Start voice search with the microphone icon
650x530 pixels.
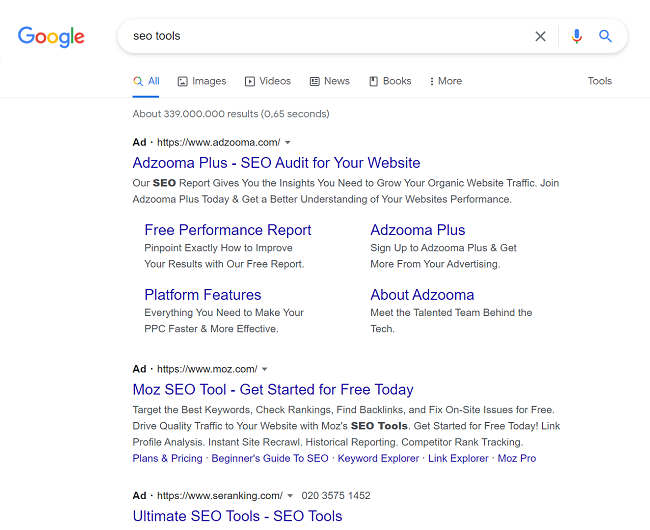click(x=576, y=36)
